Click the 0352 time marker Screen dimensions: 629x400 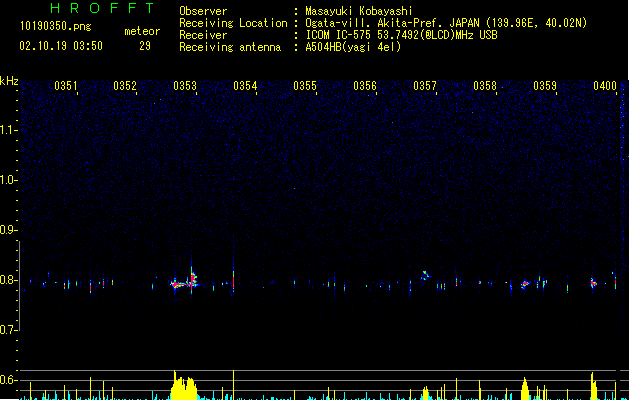coord(125,86)
